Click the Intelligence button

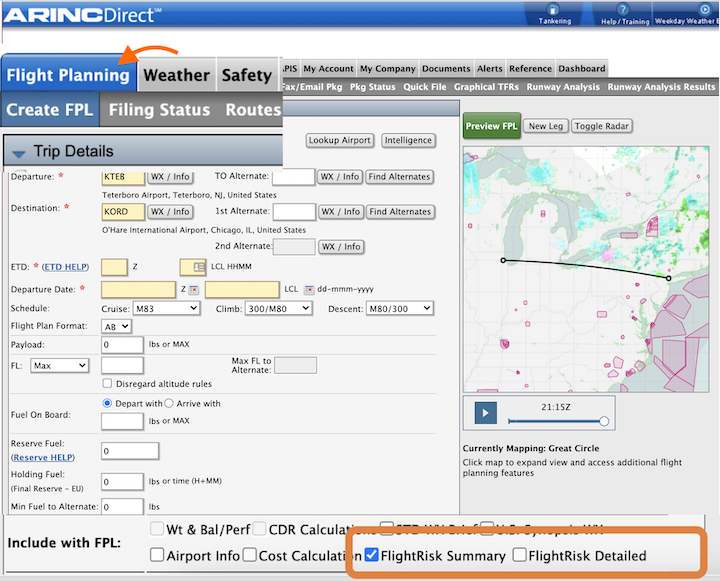[x=408, y=140]
